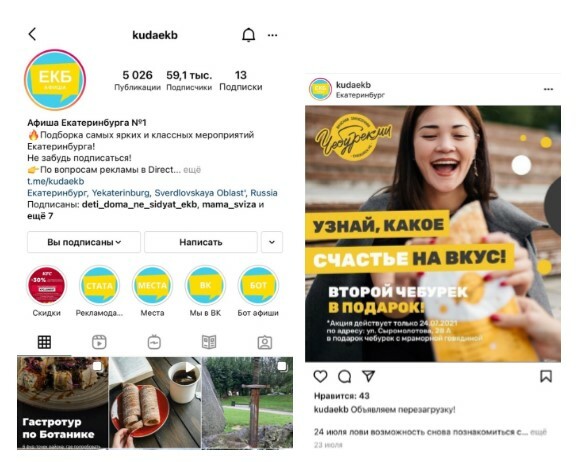Image resolution: width=583 pixels, height=462 pixels.
Task: Share post via paper plane icon
Action: point(368,376)
